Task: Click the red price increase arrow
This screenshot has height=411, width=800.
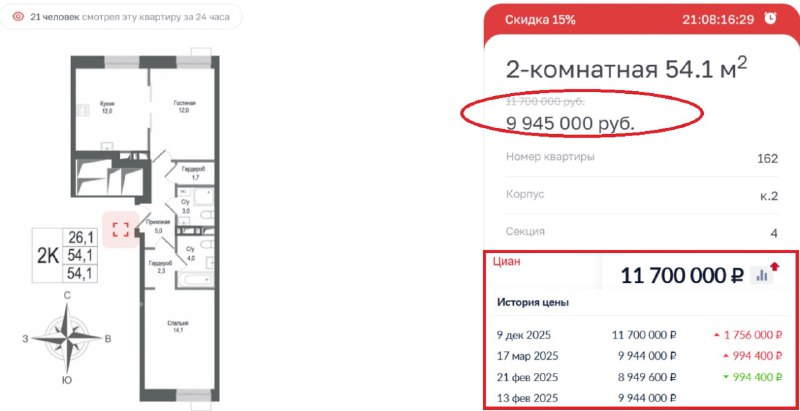Action: click(775, 268)
